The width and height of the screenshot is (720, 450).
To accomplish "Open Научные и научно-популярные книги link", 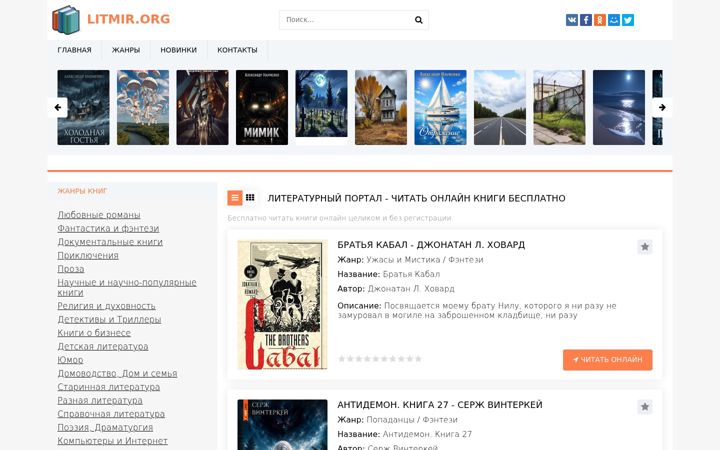I will coord(127,287).
